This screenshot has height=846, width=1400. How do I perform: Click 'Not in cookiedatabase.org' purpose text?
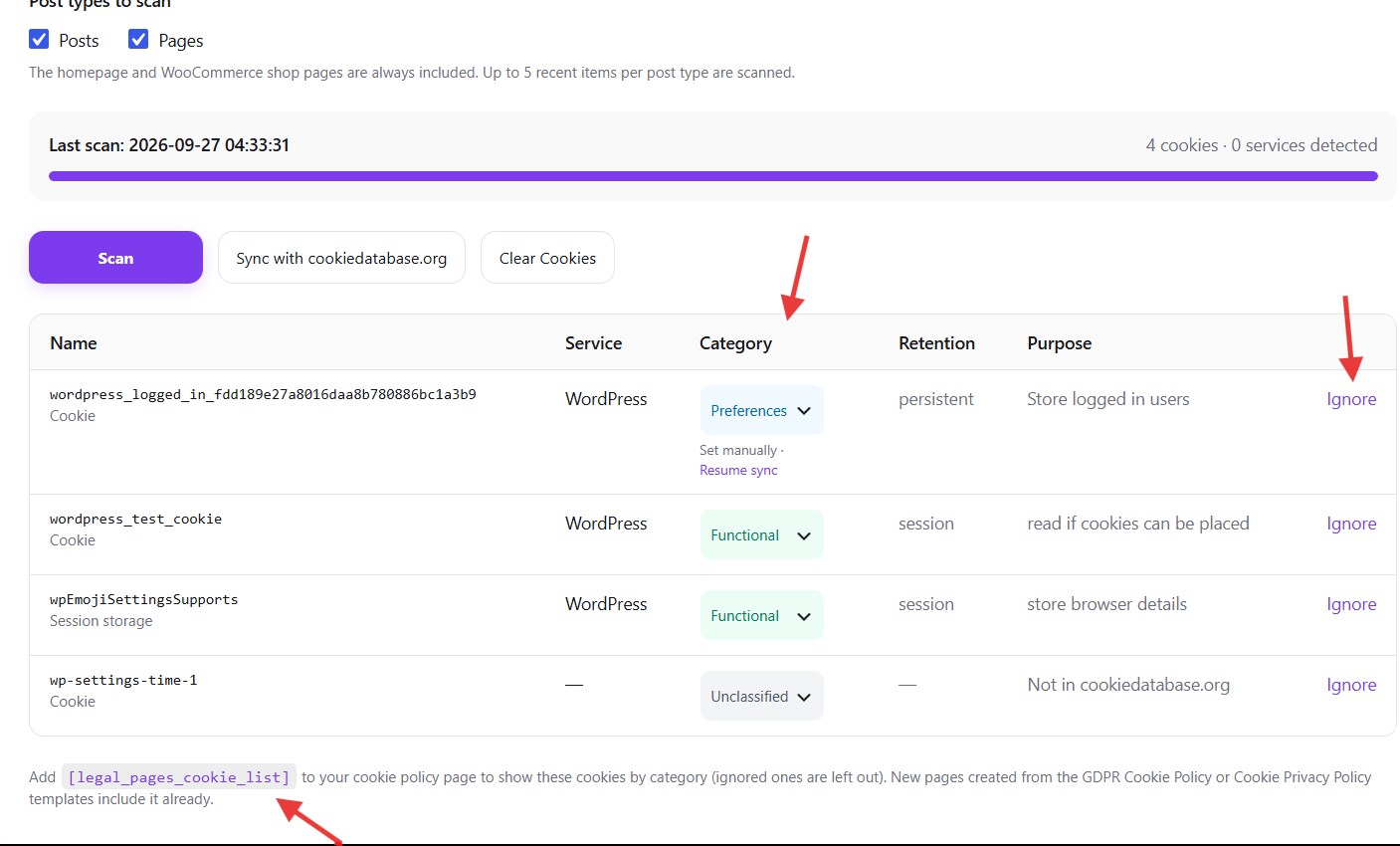tap(1128, 685)
